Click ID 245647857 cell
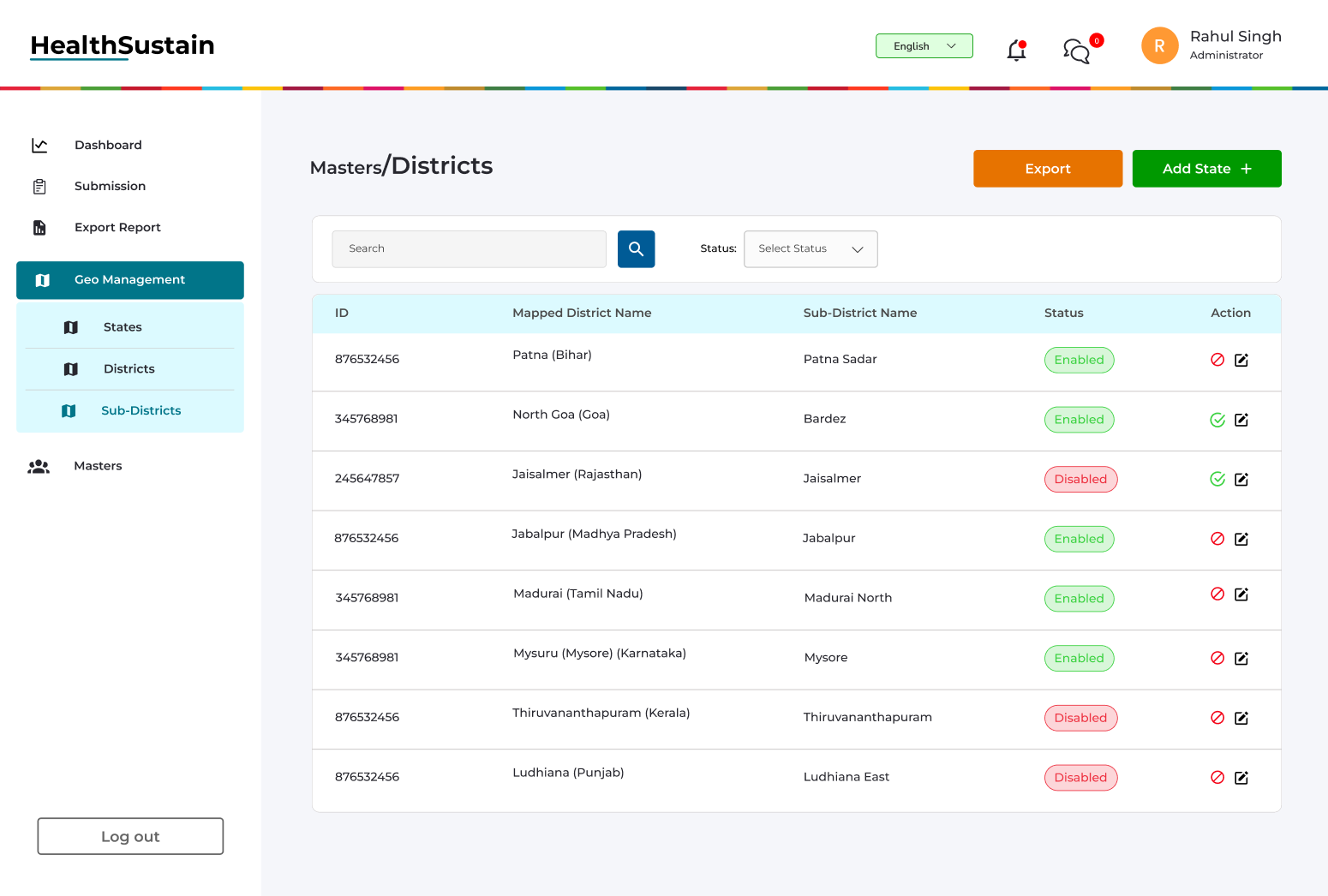Screen dimensions: 1328x896 (x=367, y=479)
